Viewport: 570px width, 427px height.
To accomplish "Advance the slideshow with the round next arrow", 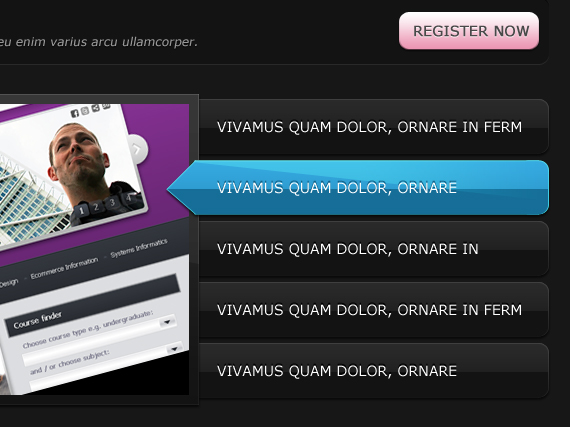I will pos(138,149).
